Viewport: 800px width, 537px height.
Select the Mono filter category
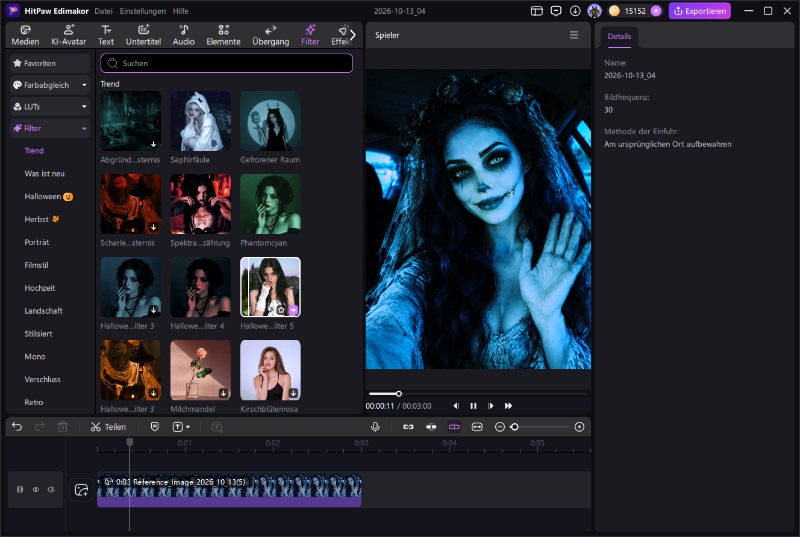[35, 356]
